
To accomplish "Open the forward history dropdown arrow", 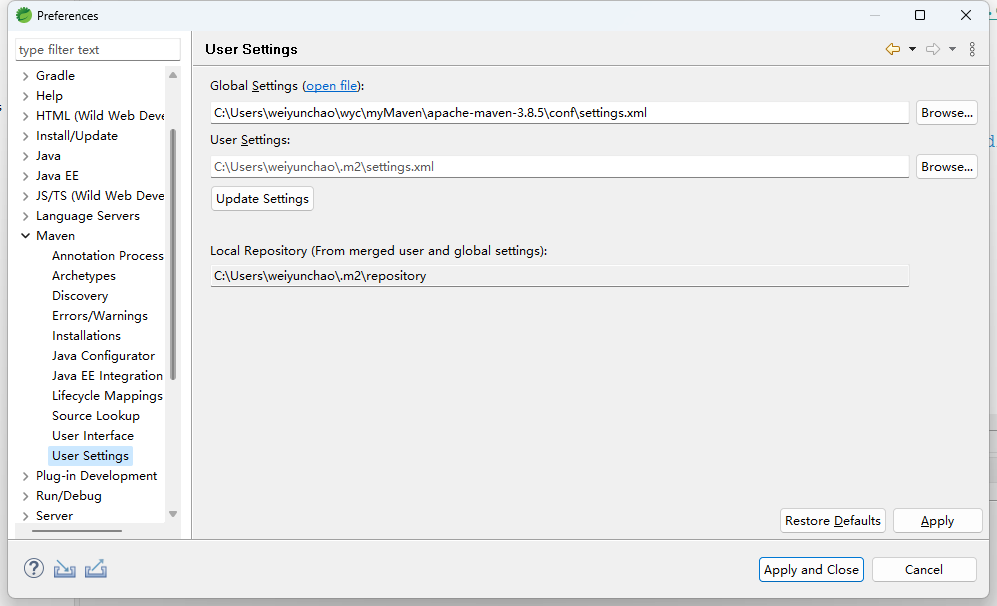I will [952, 49].
